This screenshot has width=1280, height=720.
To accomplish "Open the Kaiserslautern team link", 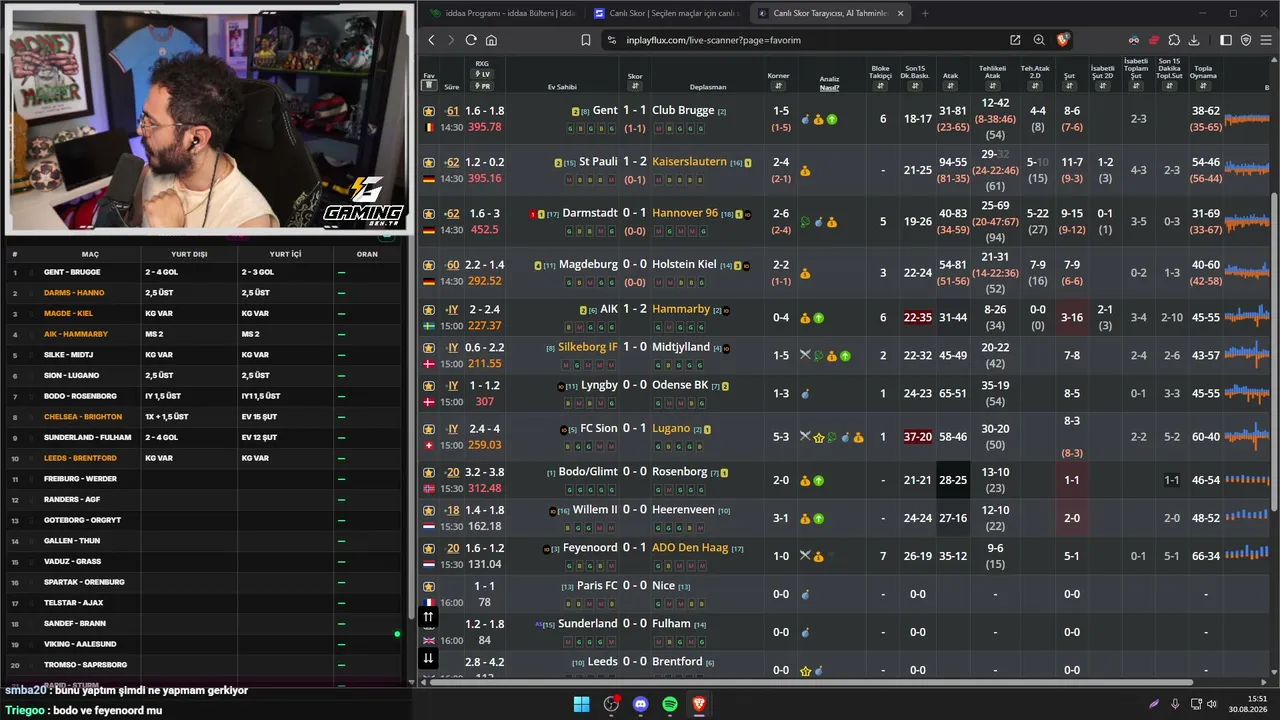I will coord(689,162).
